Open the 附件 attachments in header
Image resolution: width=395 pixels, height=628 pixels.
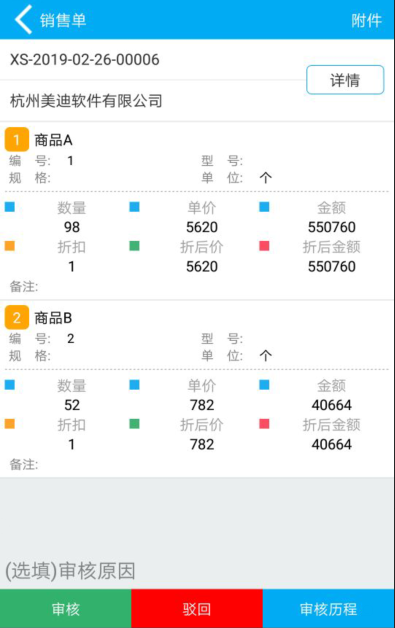(x=366, y=20)
